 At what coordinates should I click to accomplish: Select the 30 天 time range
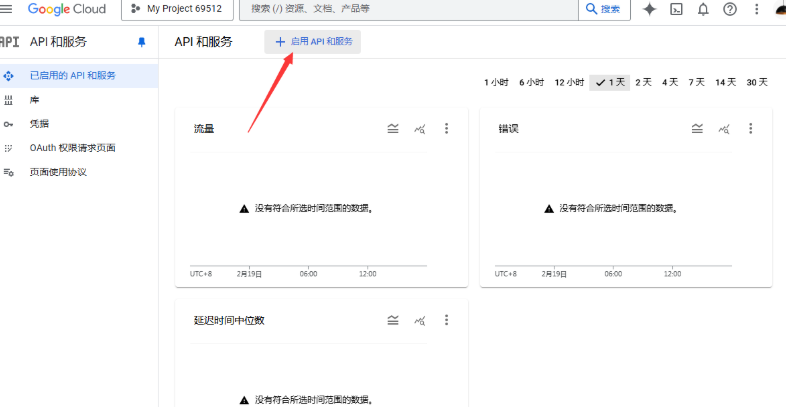[757, 83]
